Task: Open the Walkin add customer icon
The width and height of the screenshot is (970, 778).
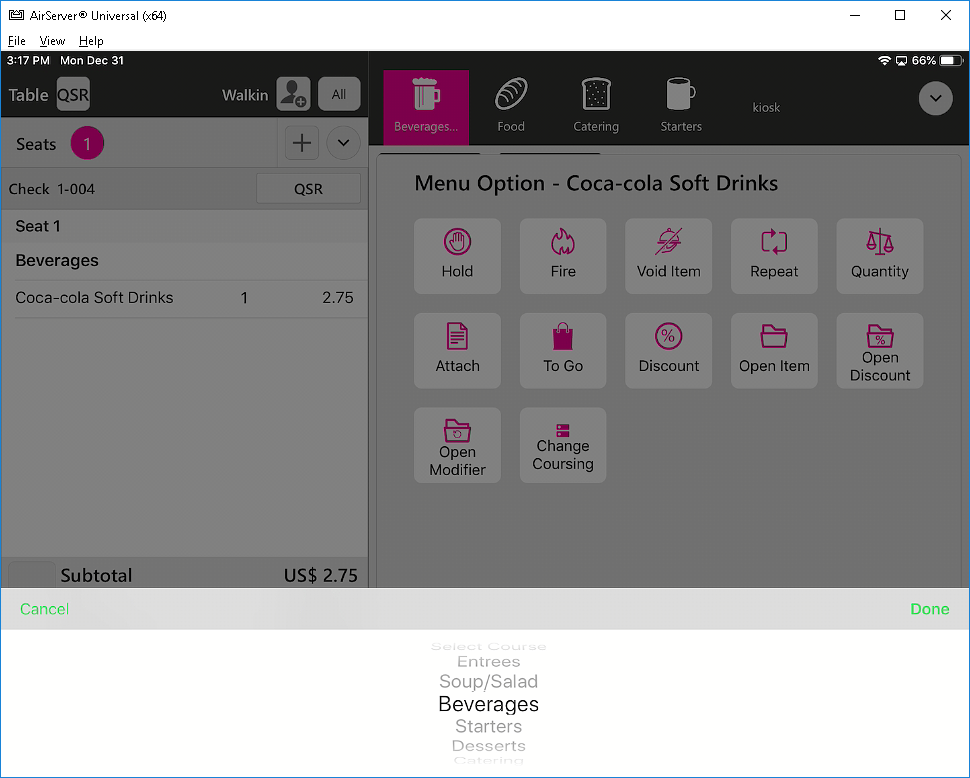Action: pyautogui.click(x=293, y=94)
